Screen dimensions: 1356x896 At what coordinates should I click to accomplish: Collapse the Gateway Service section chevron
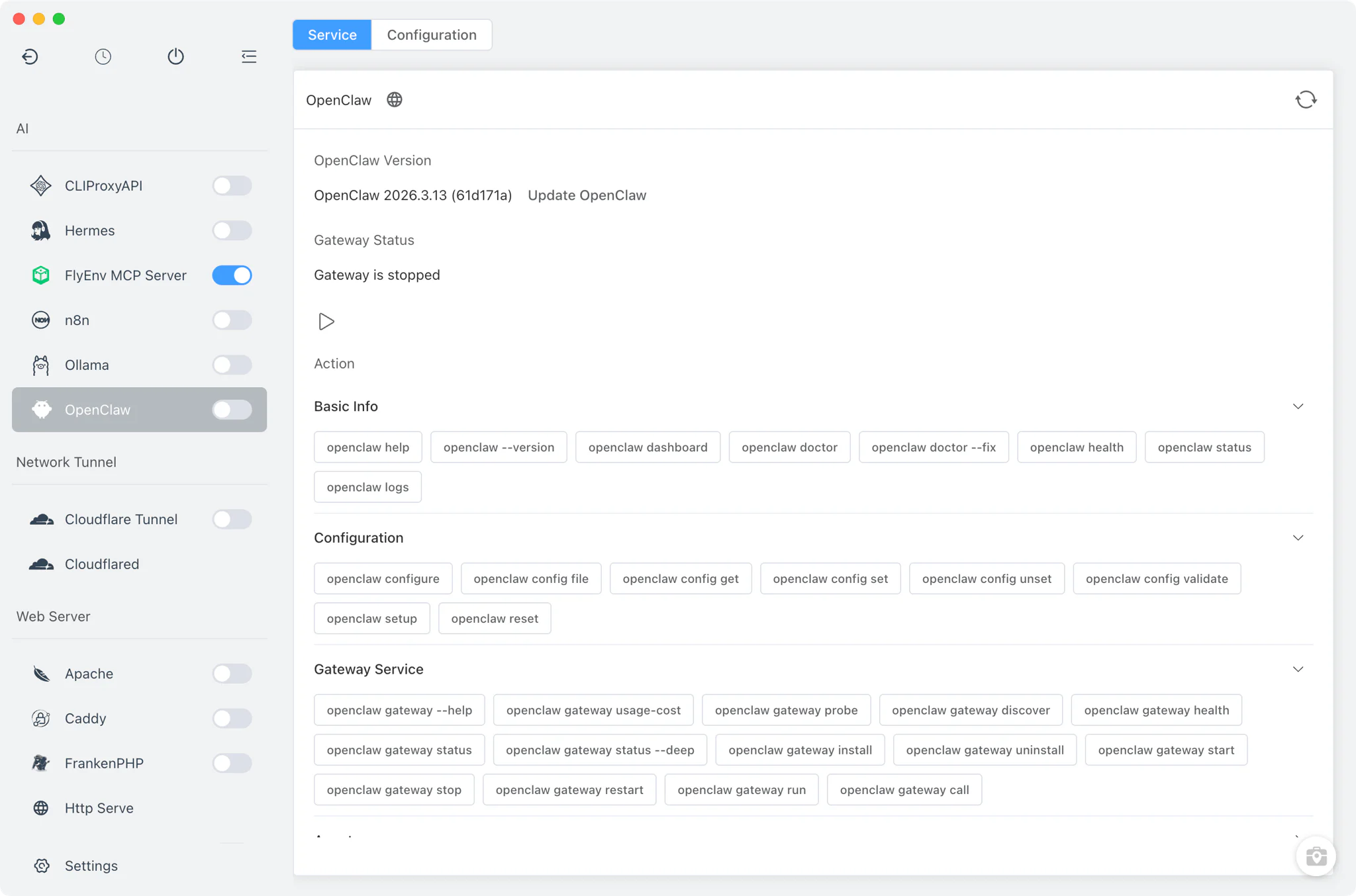coord(1298,669)
